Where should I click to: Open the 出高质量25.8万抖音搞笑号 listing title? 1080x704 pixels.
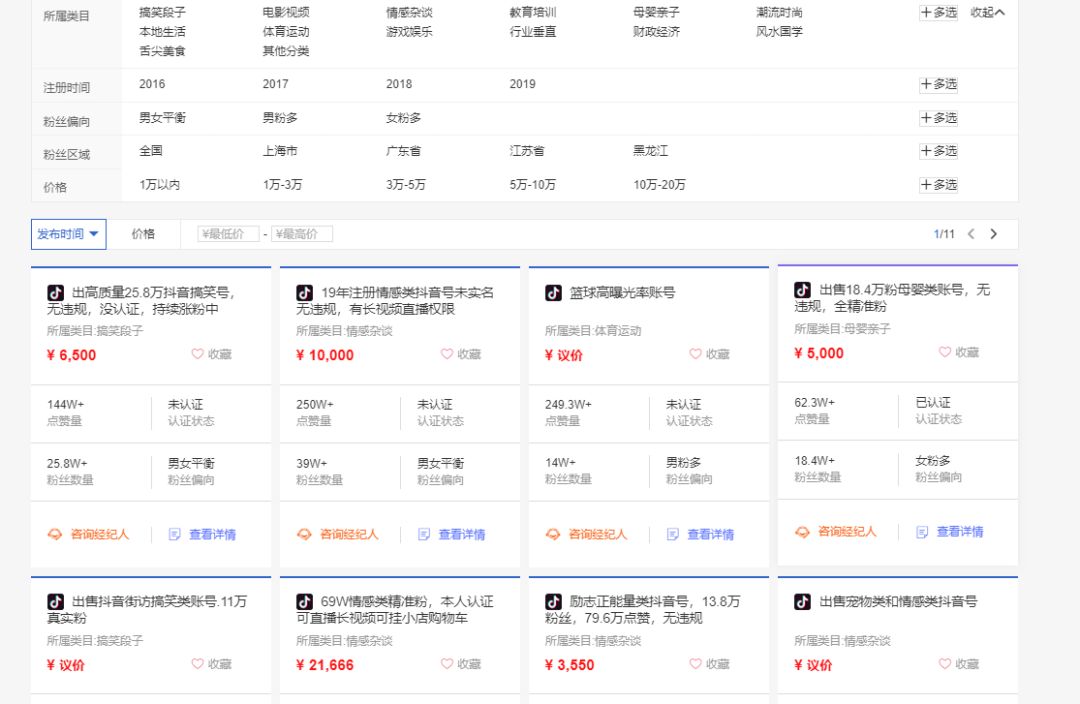click(x=141, y=301)
